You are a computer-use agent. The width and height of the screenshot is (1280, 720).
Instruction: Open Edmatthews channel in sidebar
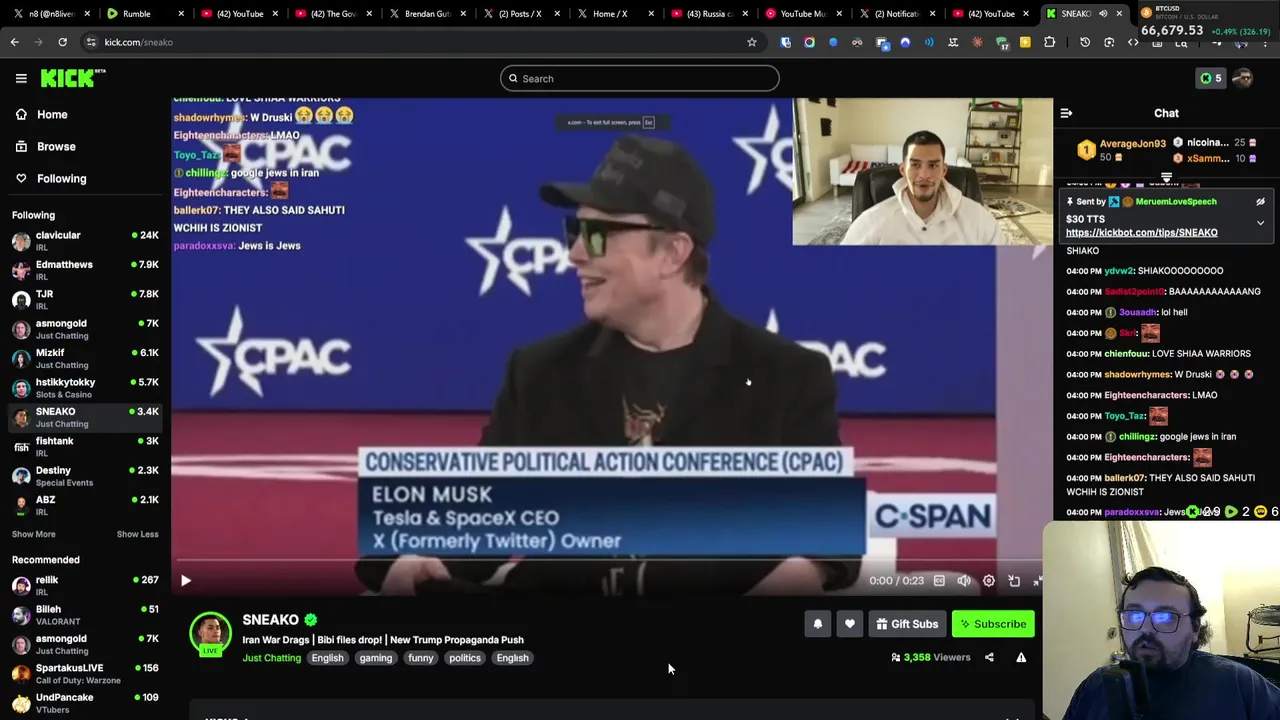[85, 270]
